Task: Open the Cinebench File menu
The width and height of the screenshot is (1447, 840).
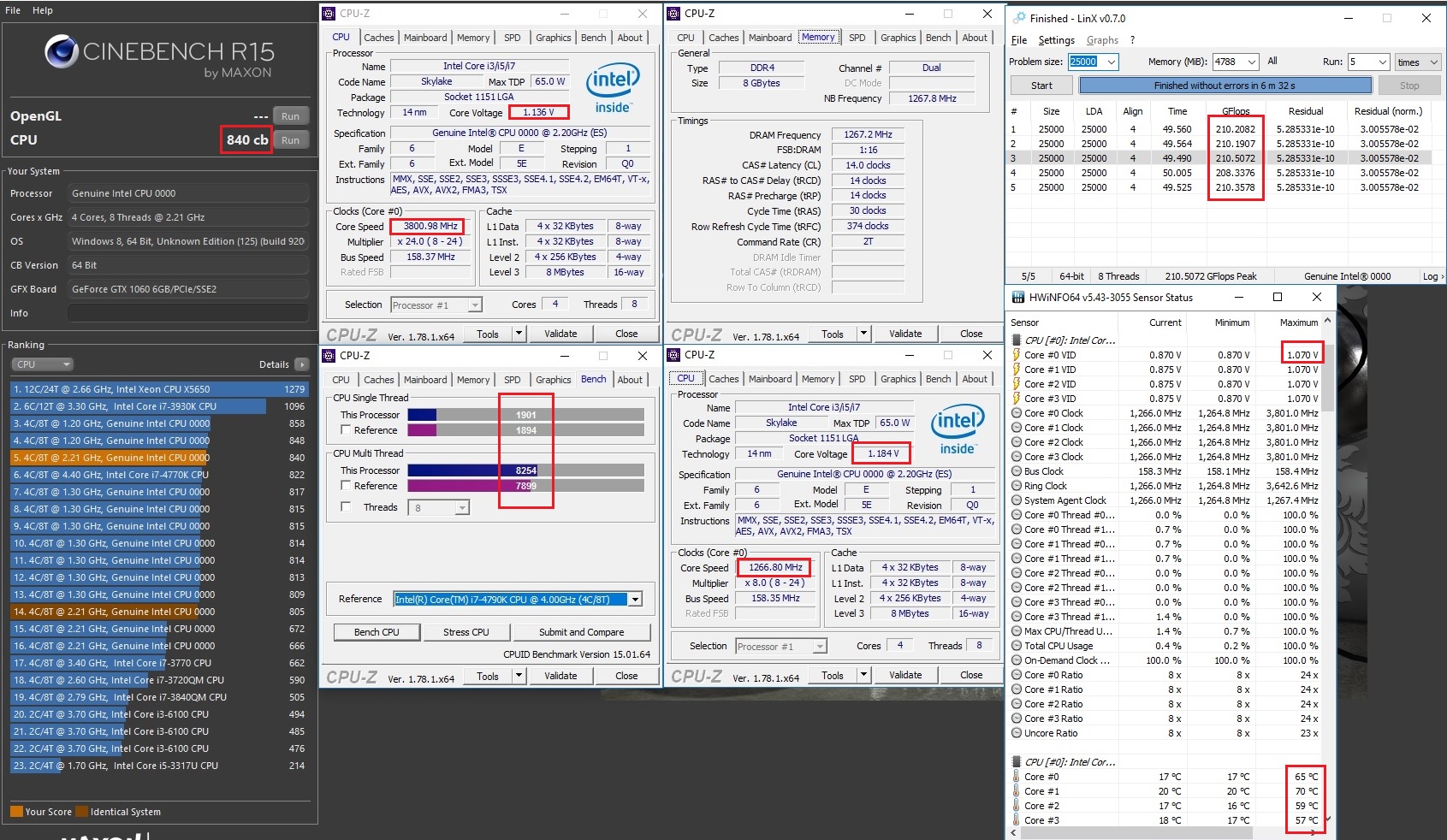Action: (x=13, y=10)
